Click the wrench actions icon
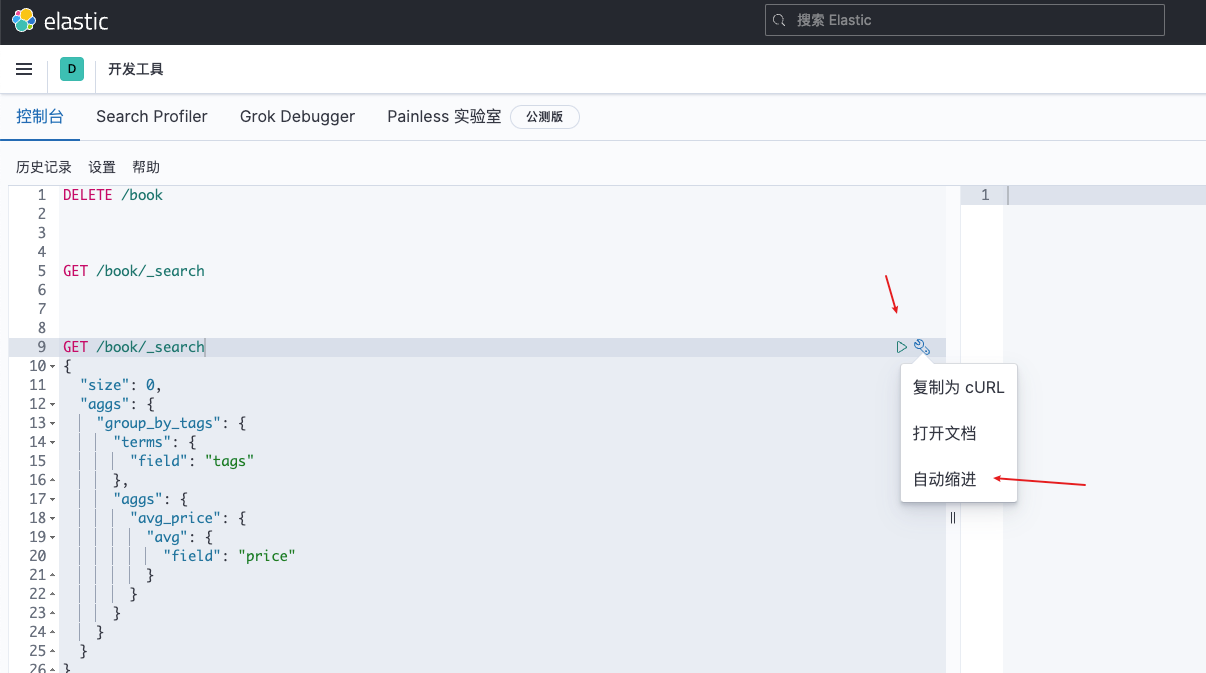Viewport: 1206px width, 673px height. (922, 347)
